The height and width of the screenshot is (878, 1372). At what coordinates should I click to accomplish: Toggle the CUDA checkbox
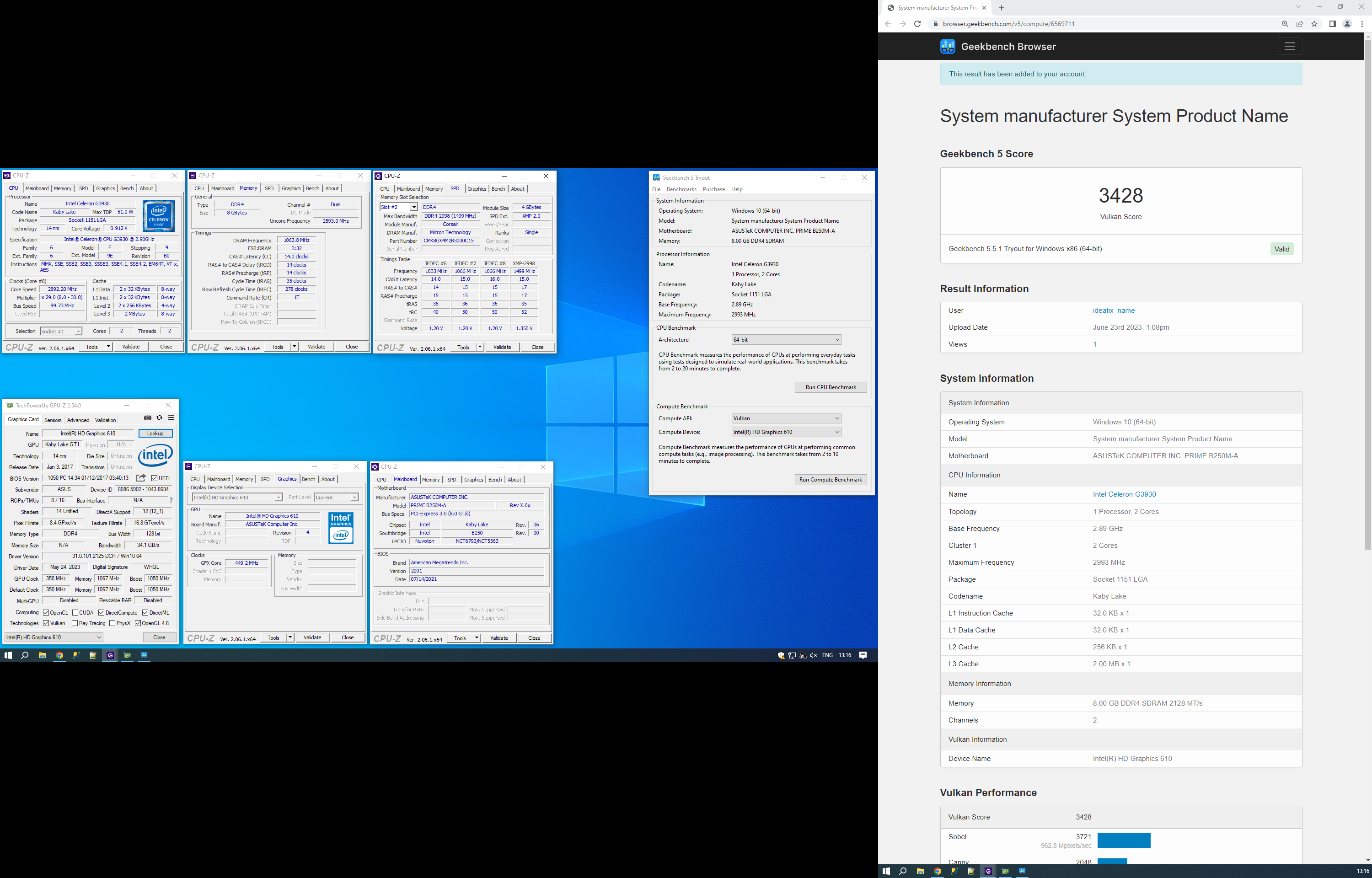point(75,613)
